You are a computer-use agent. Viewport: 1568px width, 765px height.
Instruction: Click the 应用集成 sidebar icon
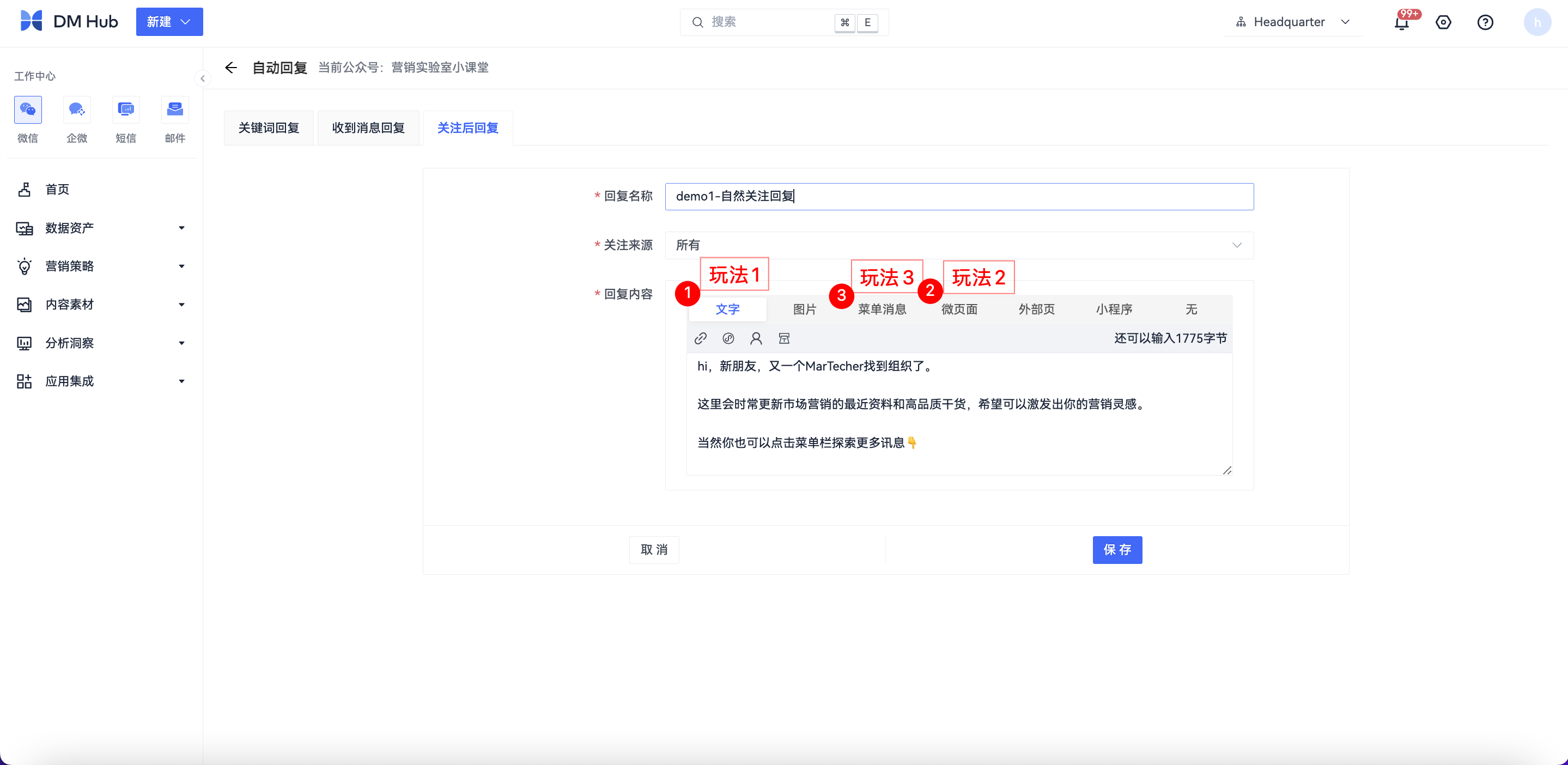[25, 381]
